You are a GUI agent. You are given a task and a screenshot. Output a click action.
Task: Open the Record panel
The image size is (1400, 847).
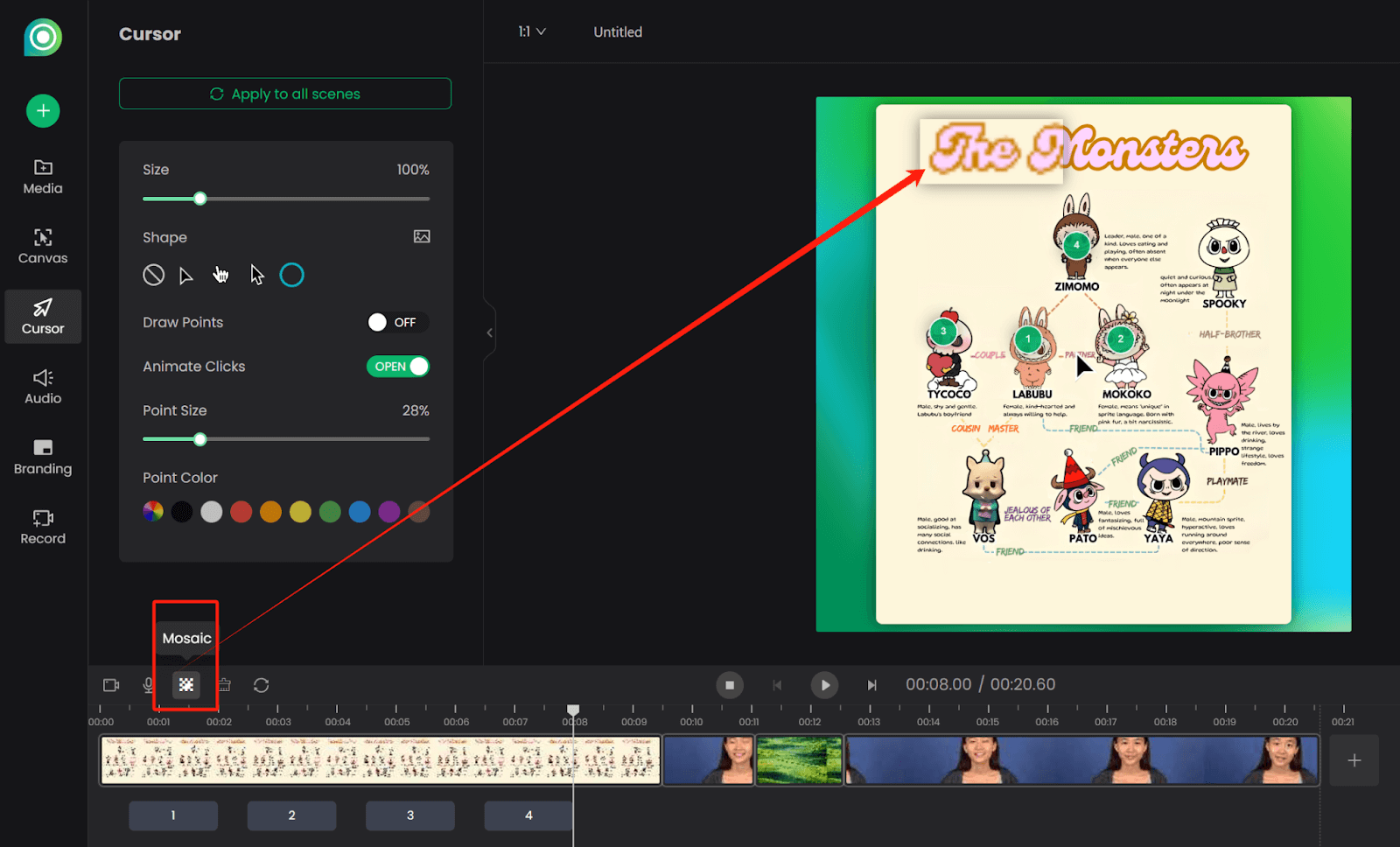click(43, 527)
